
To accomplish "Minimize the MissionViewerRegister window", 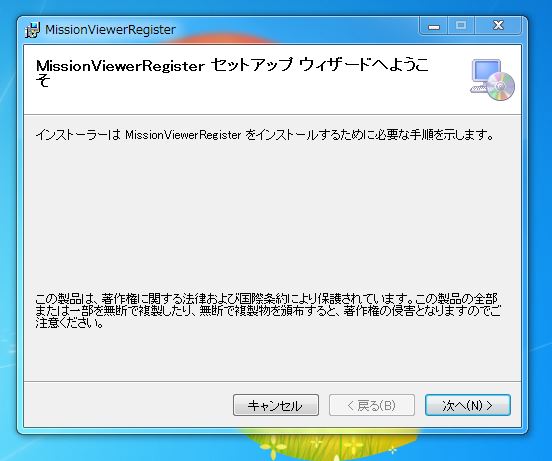I will [434, 26].
